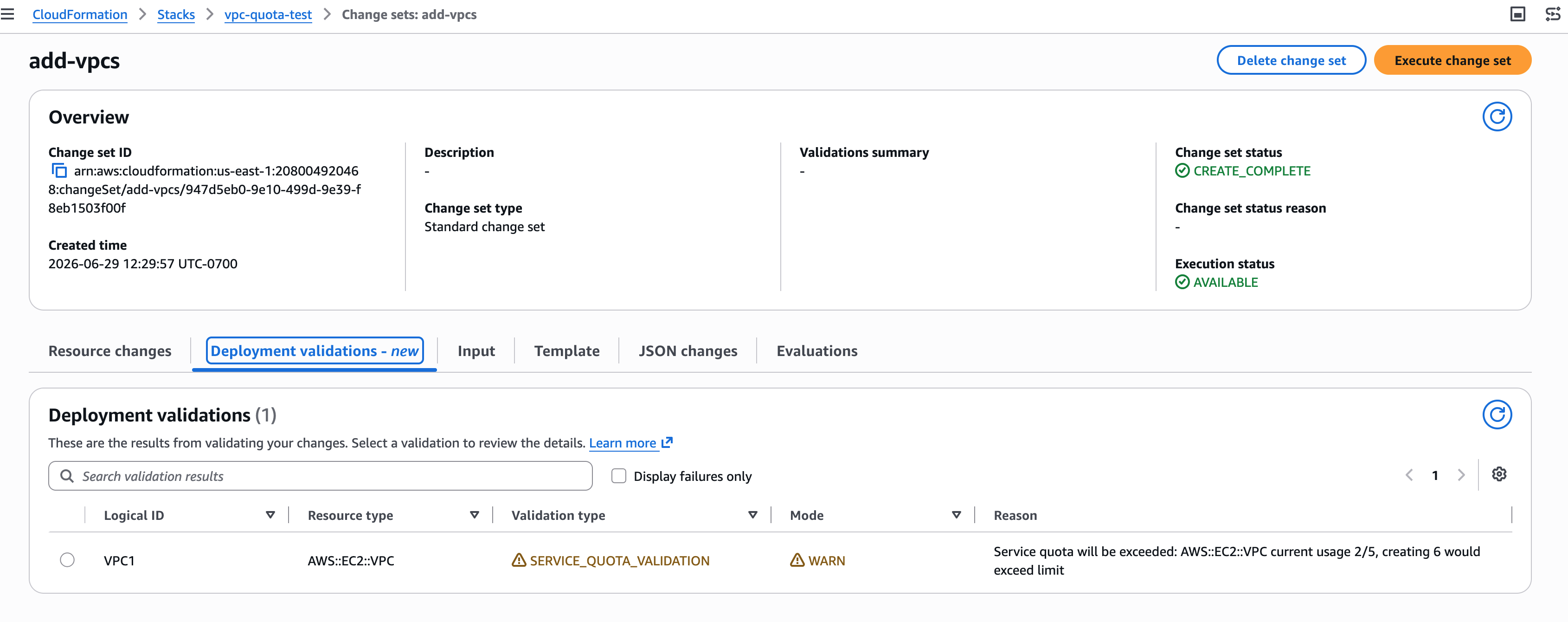
Task: Sort by Resource type column arrow
Action: 474,515
